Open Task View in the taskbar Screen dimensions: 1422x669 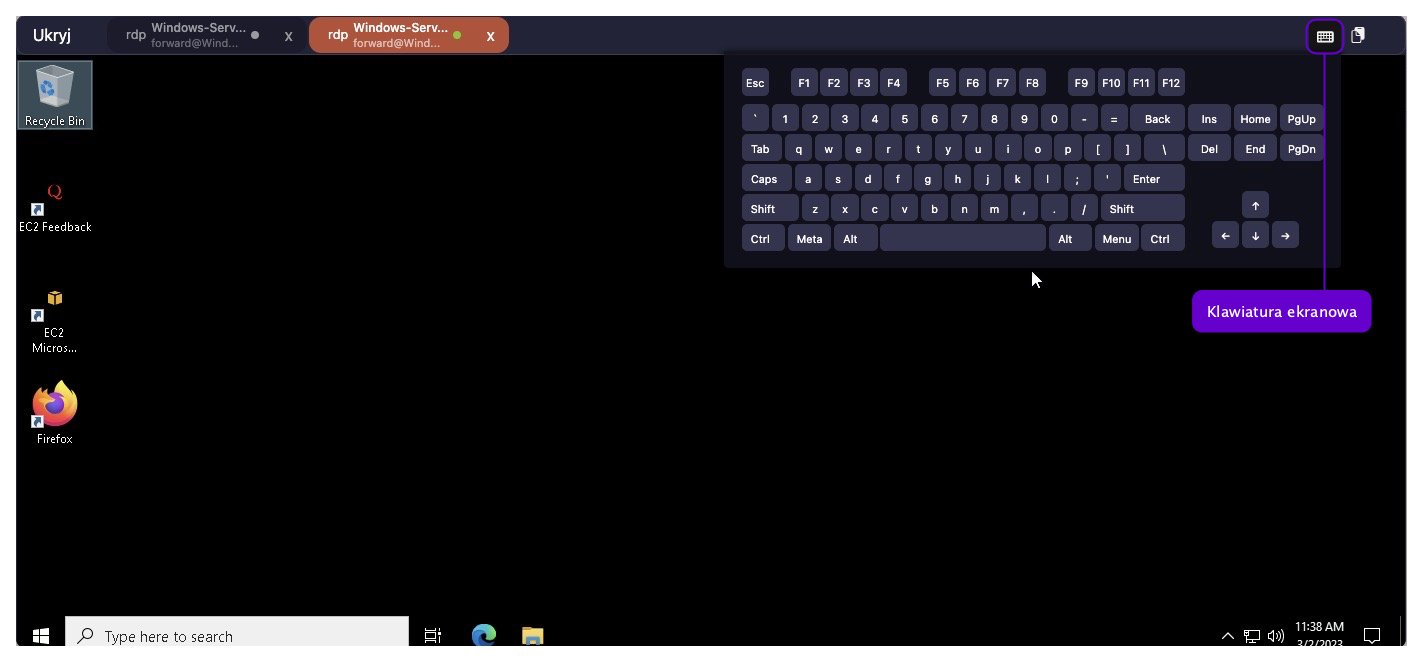pyautogui.click(x=433, y=635)
